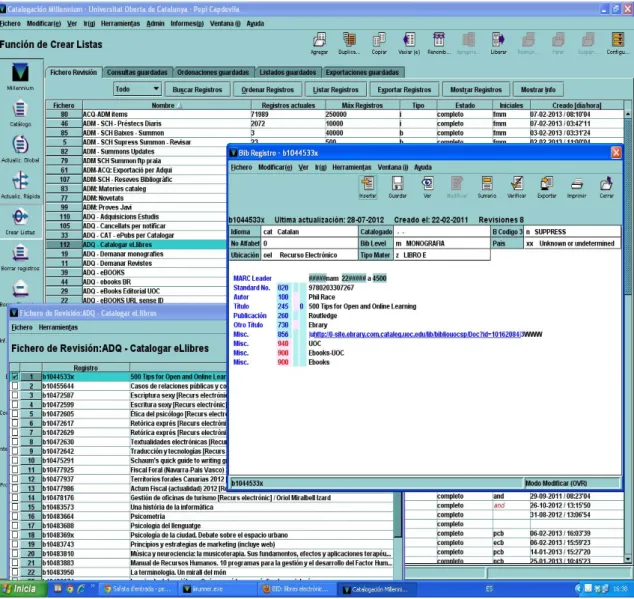The image size is (634, 599).
Task: Click the B Codigo 3 SUPPRESS field
Action: point(572,232)
